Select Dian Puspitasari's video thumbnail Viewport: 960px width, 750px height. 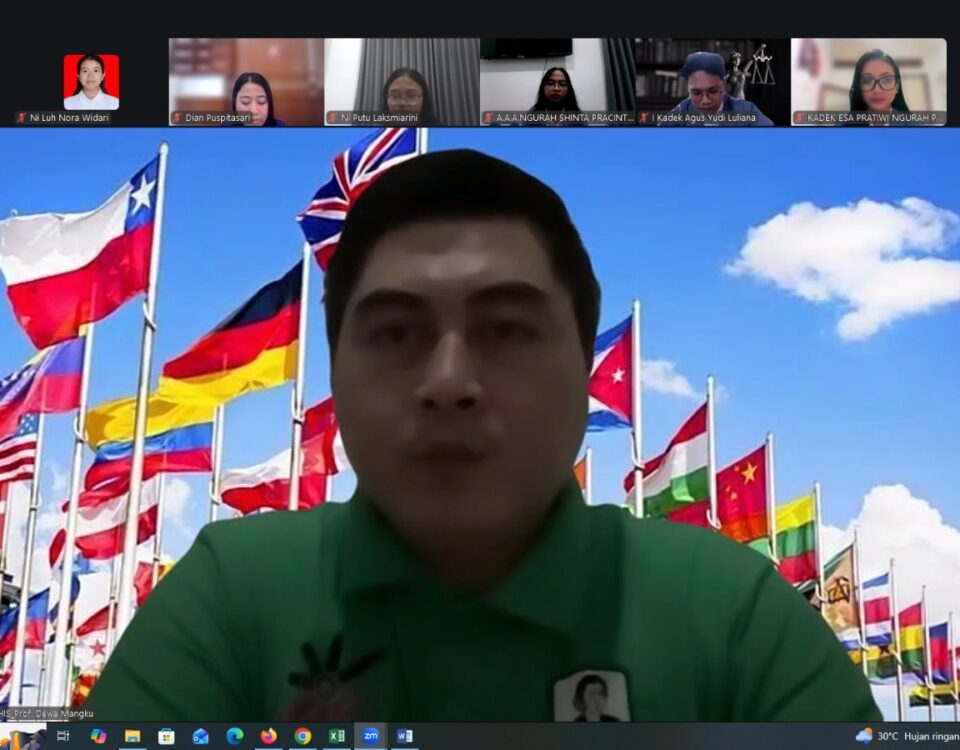click(x=246, y=82)
